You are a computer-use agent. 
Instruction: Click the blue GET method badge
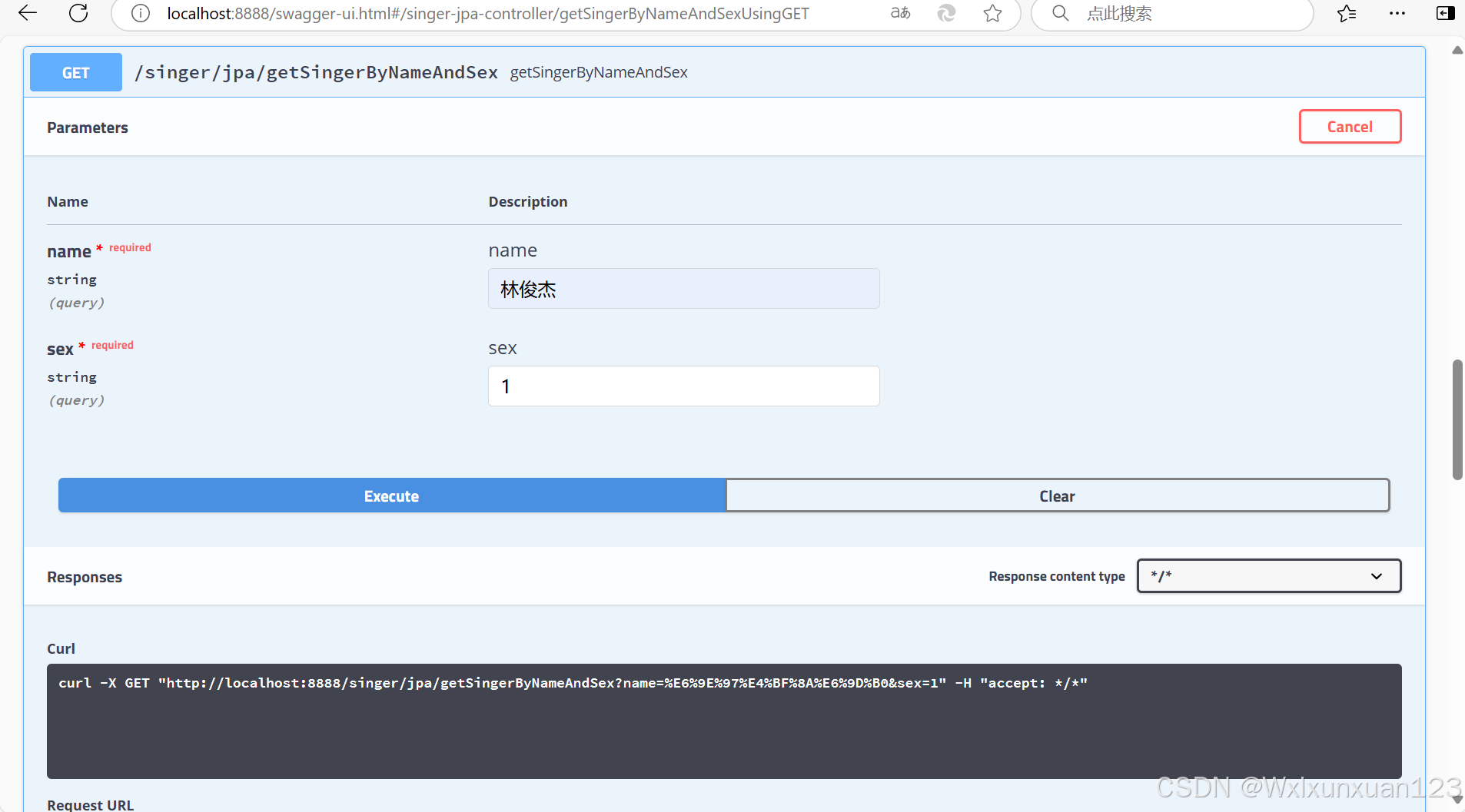(75, 71)
